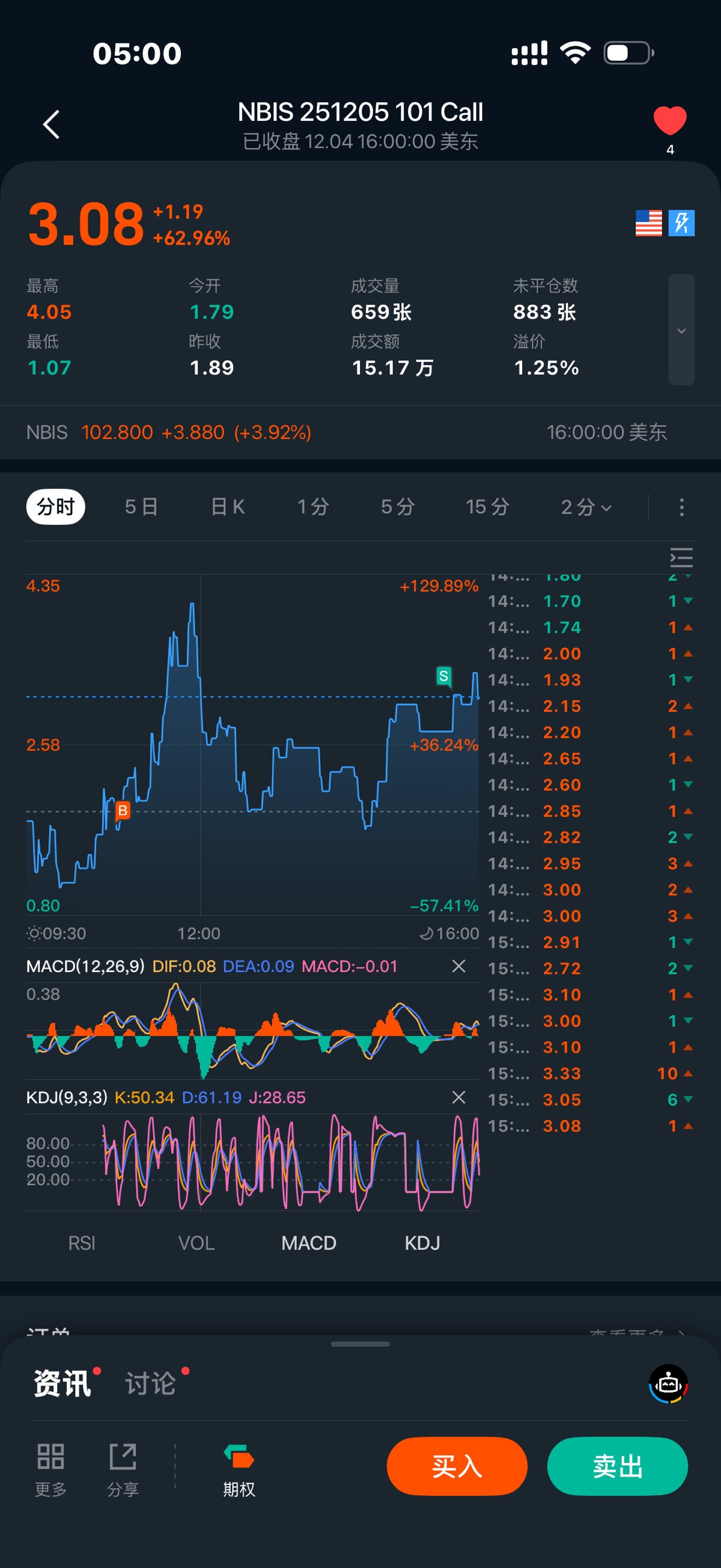This screenshot has height=1568, width=721.
Task: Tap the blue lightning bolt icon
Action: 681,223
